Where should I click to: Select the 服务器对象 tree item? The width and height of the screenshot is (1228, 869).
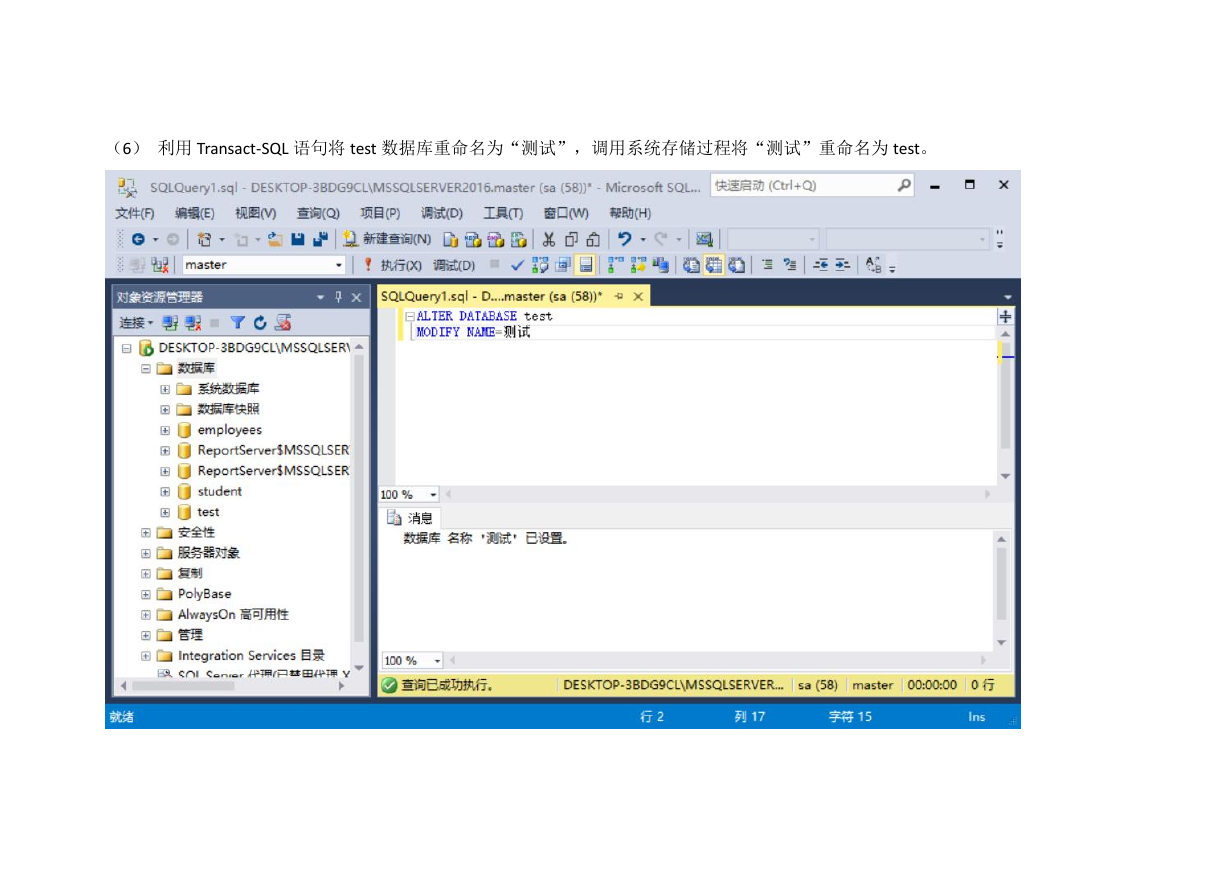click(208, 553)
